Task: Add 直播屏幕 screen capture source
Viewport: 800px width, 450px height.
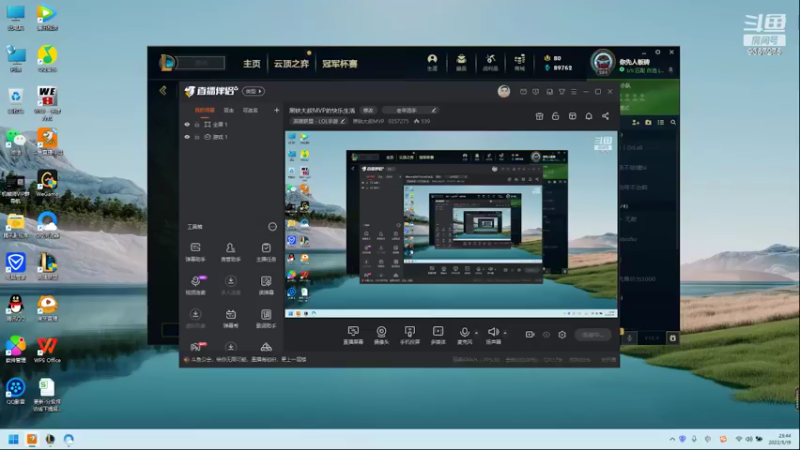Action: tap(353, 335)
